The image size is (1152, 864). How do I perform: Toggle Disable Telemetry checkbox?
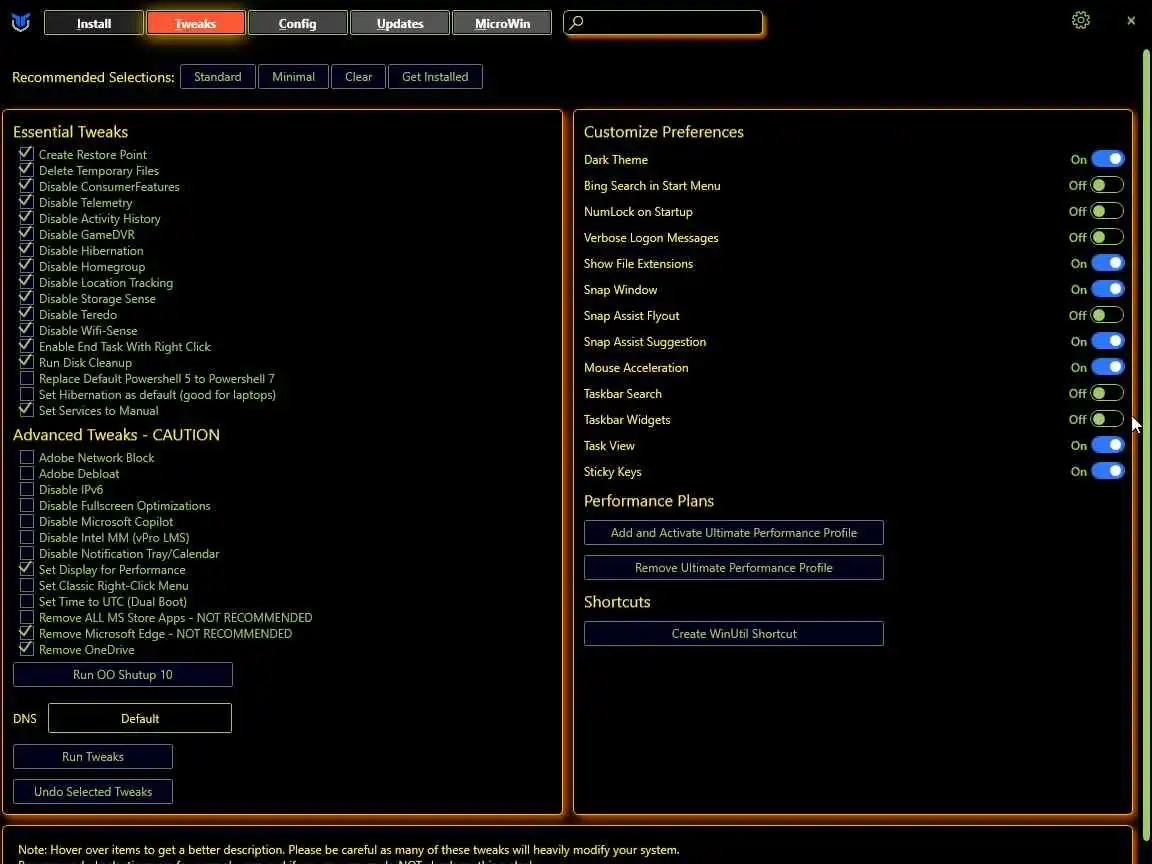(26, 202)
